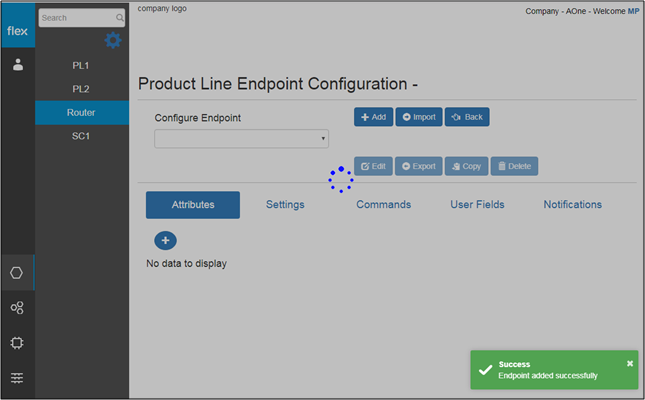Open the sliders icon at sidebar bottom

(x=17, y=377)
